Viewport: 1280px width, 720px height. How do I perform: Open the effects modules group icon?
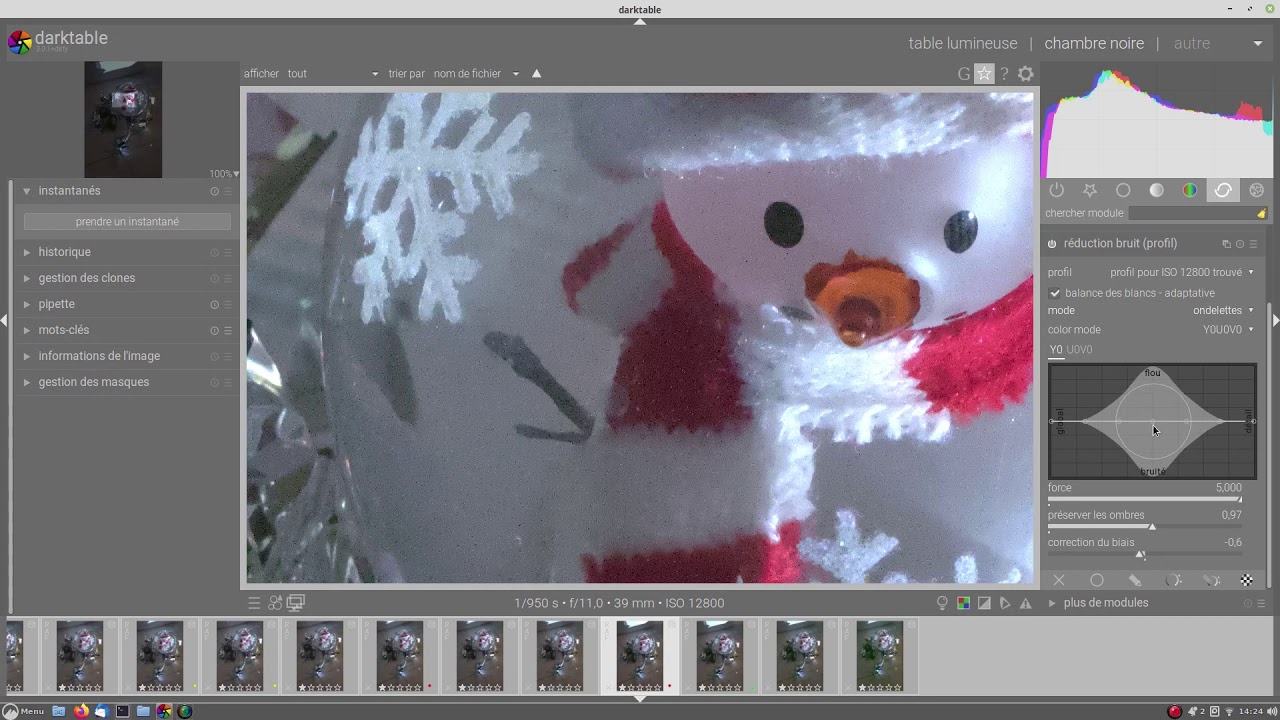tap(1257, 190)
